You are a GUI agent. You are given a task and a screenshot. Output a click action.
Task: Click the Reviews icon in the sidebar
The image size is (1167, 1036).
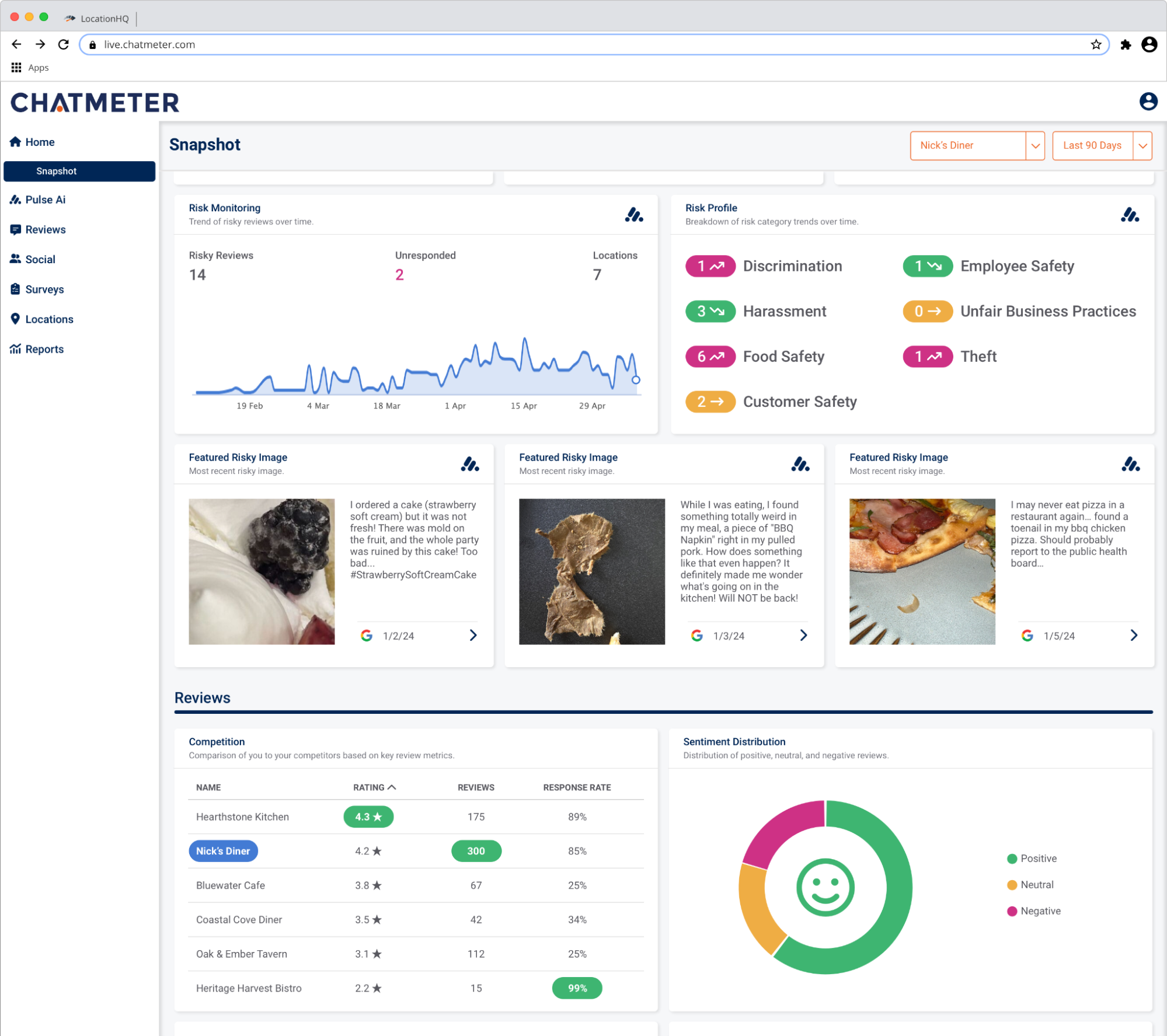pos(16,229)
